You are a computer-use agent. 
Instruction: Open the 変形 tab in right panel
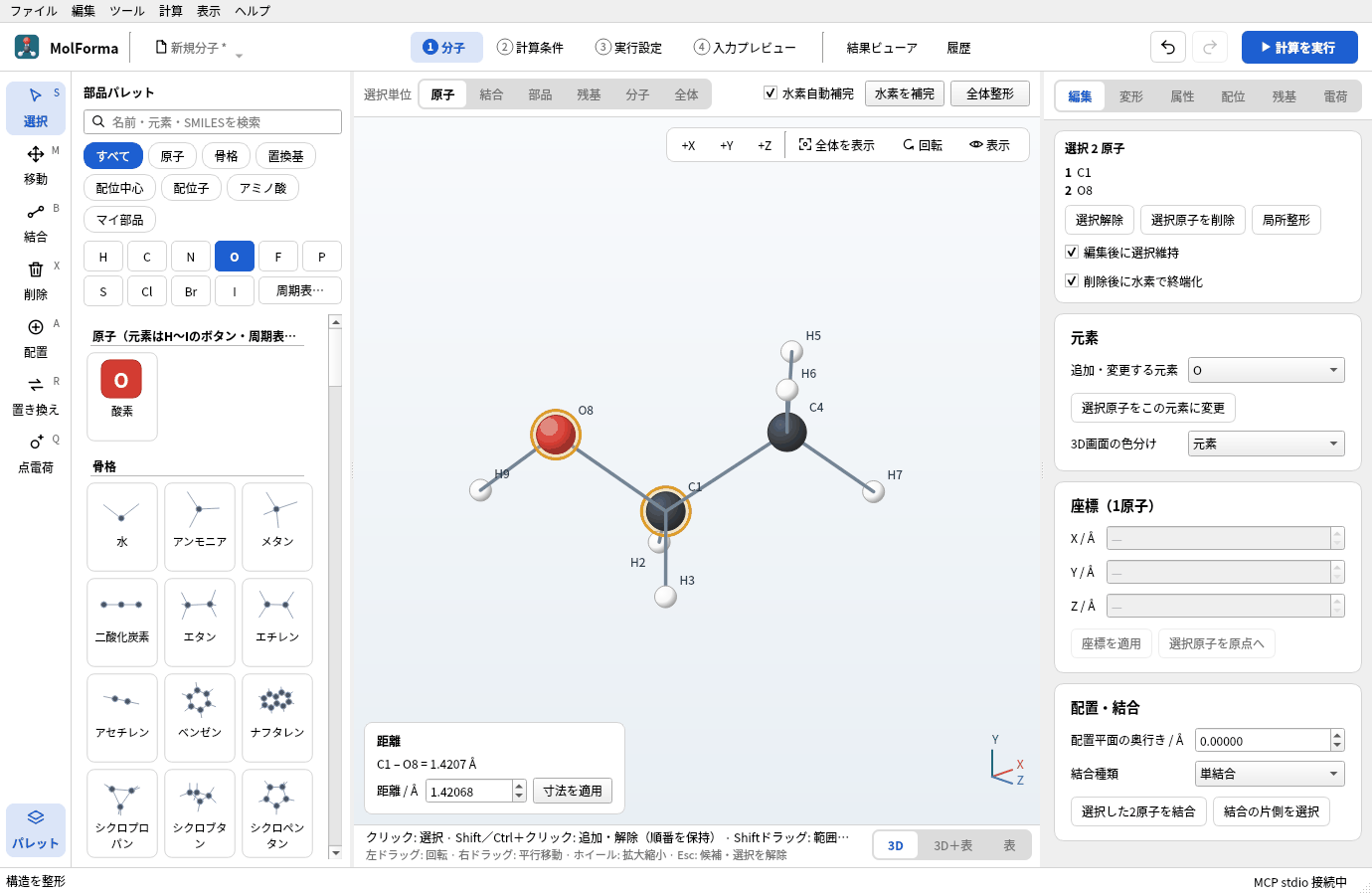[1131, 96]
